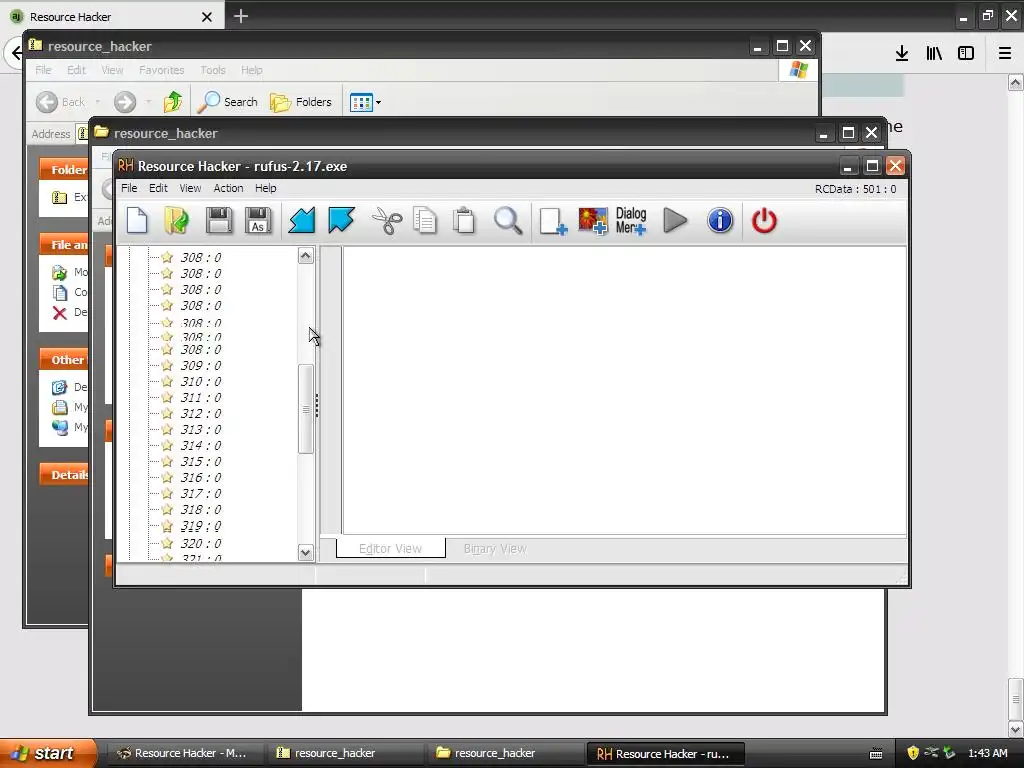1024x768 pixels.
Task: Save file using the floppy disk icon
Action: (x=219, y=220)
